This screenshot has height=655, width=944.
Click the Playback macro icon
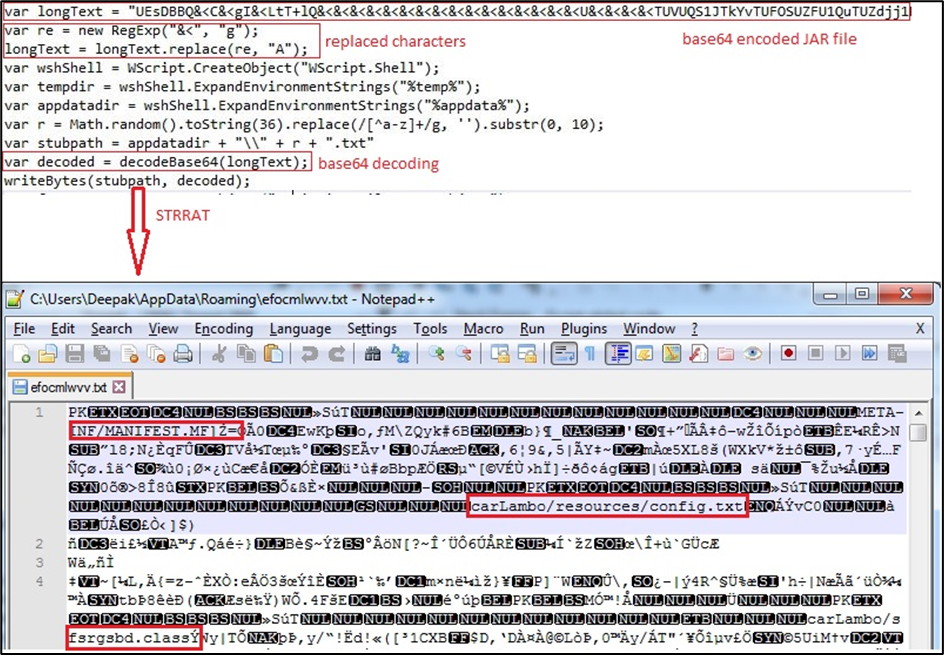point(842,353)
